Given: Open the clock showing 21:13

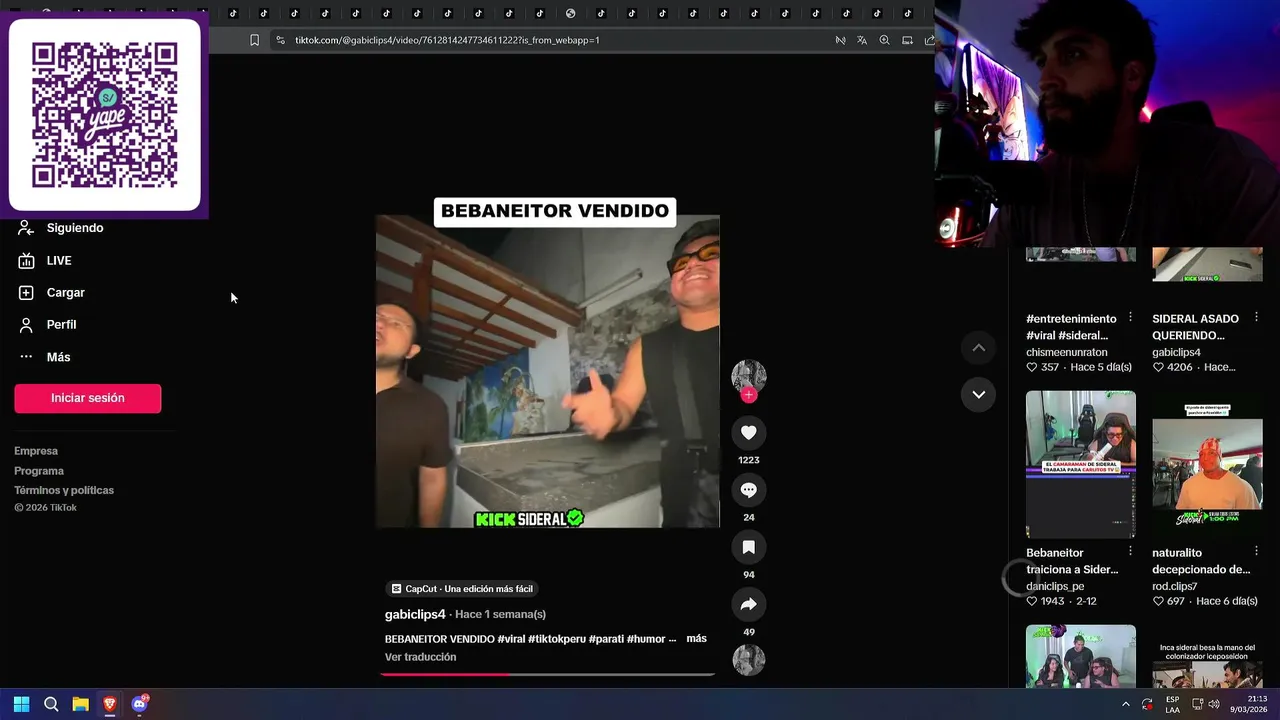Looking at the screenshot, I should (x=1249, y=704).
